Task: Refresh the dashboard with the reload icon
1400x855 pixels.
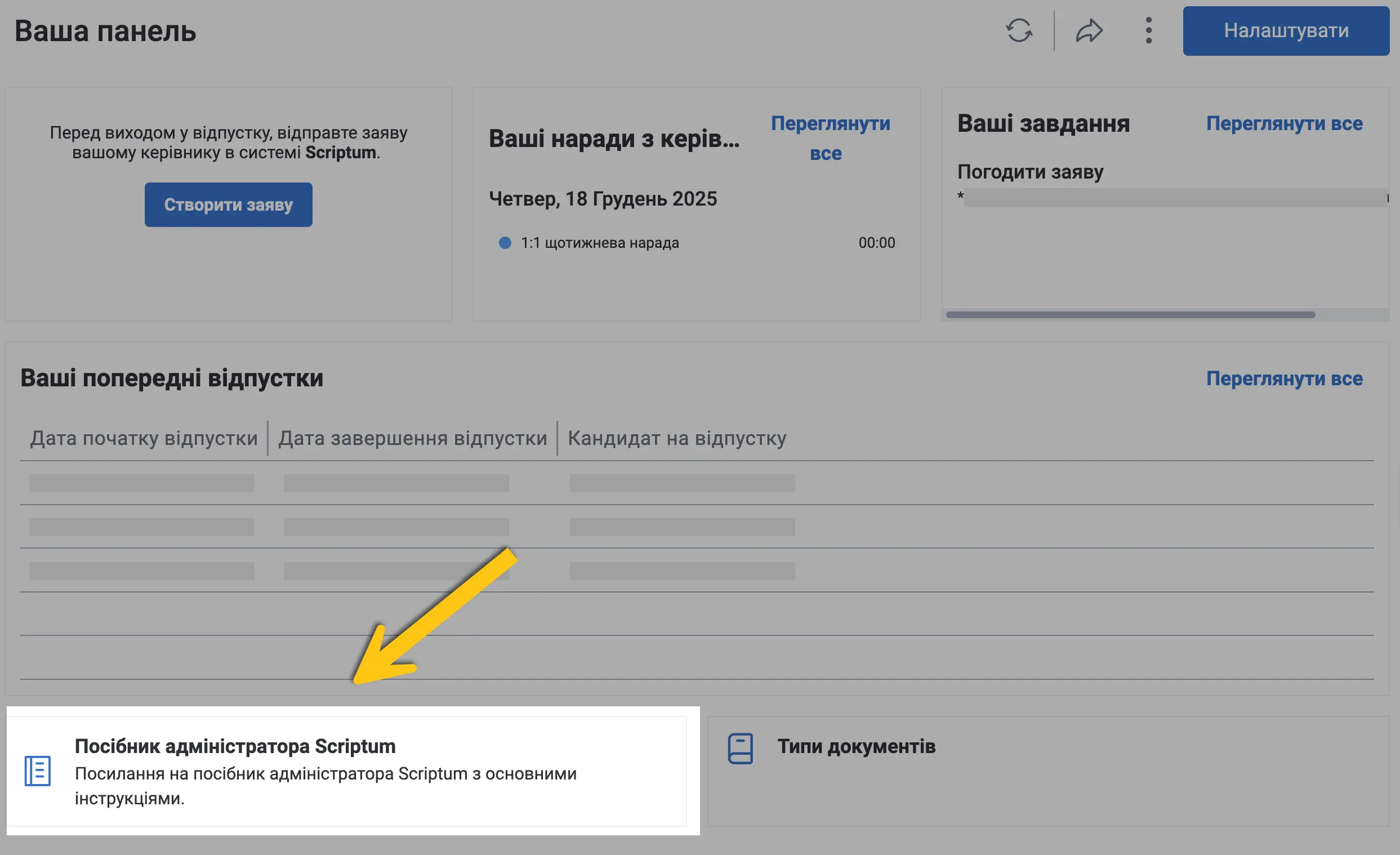Action: click(1019, 30)
